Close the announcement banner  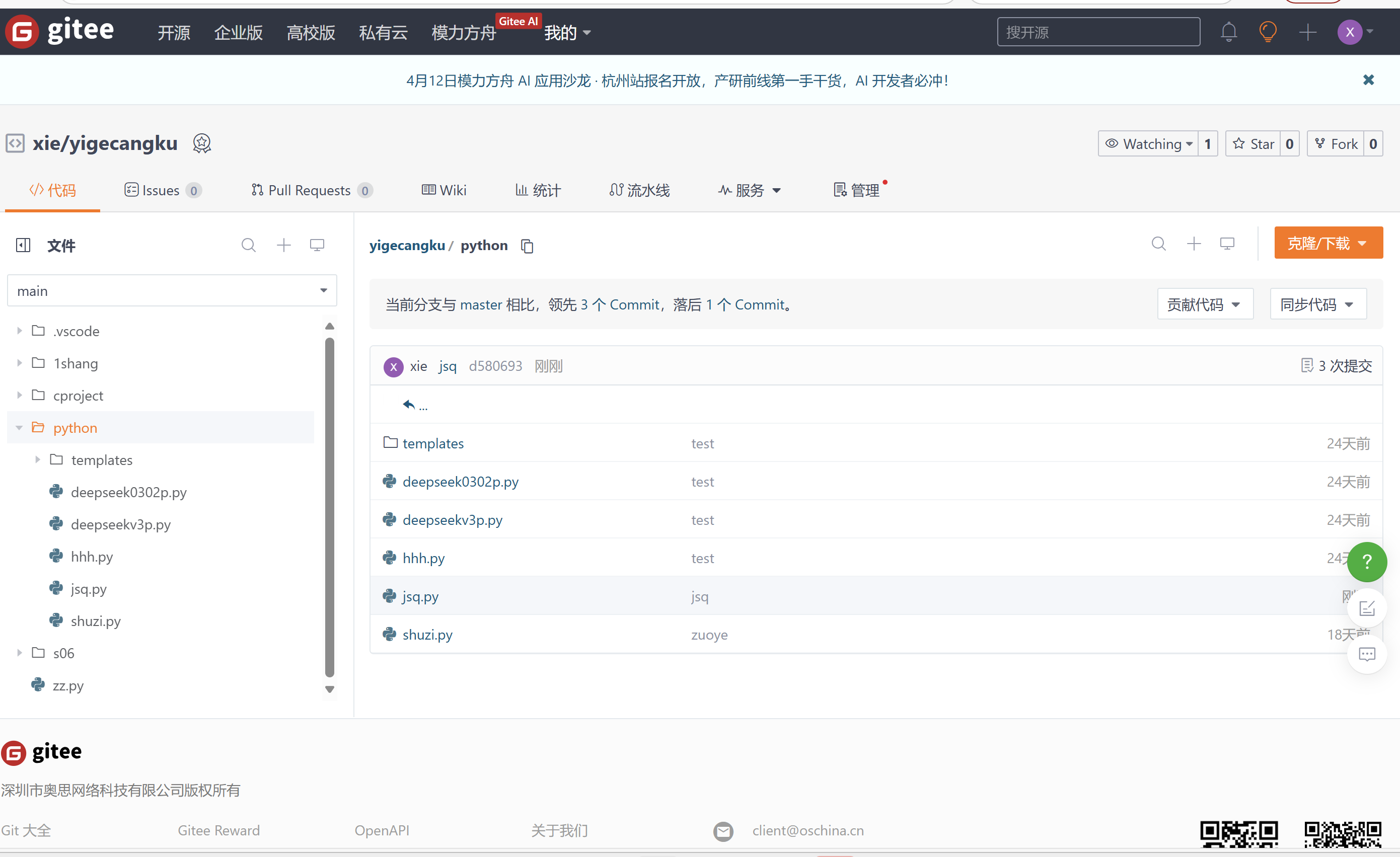[x=1368, y=80]
